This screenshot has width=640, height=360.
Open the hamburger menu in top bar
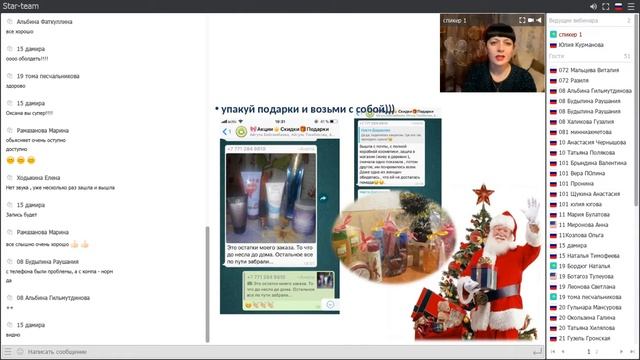pyautogui.click(x=631, y=7)
